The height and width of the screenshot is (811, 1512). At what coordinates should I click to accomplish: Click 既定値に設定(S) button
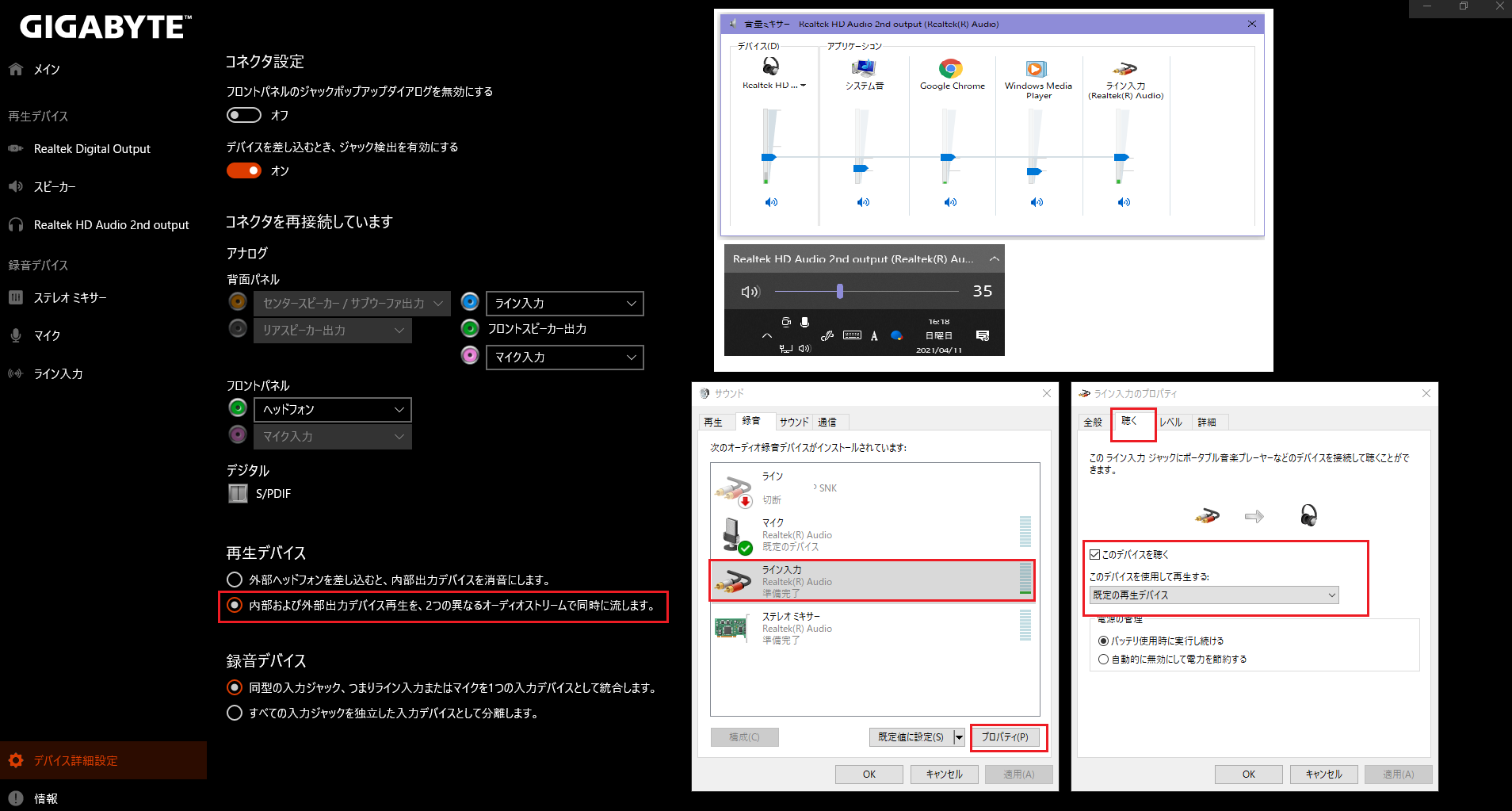coord(911,737)
